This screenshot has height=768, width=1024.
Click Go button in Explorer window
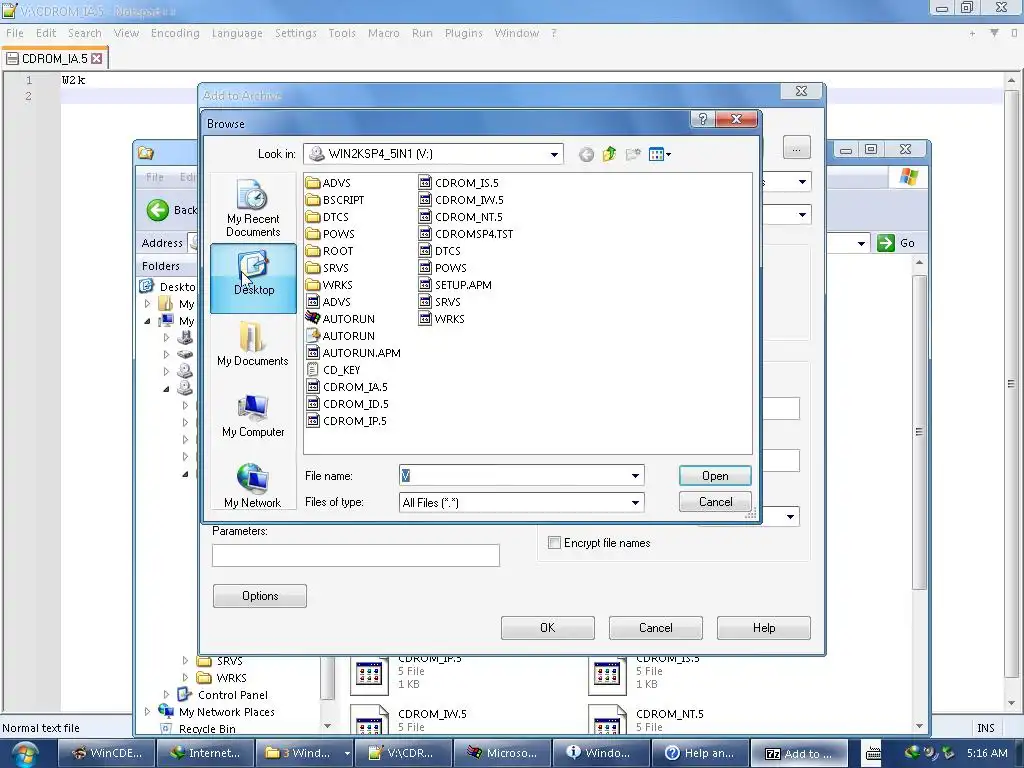pyautogui.click(x=896, y=243)
